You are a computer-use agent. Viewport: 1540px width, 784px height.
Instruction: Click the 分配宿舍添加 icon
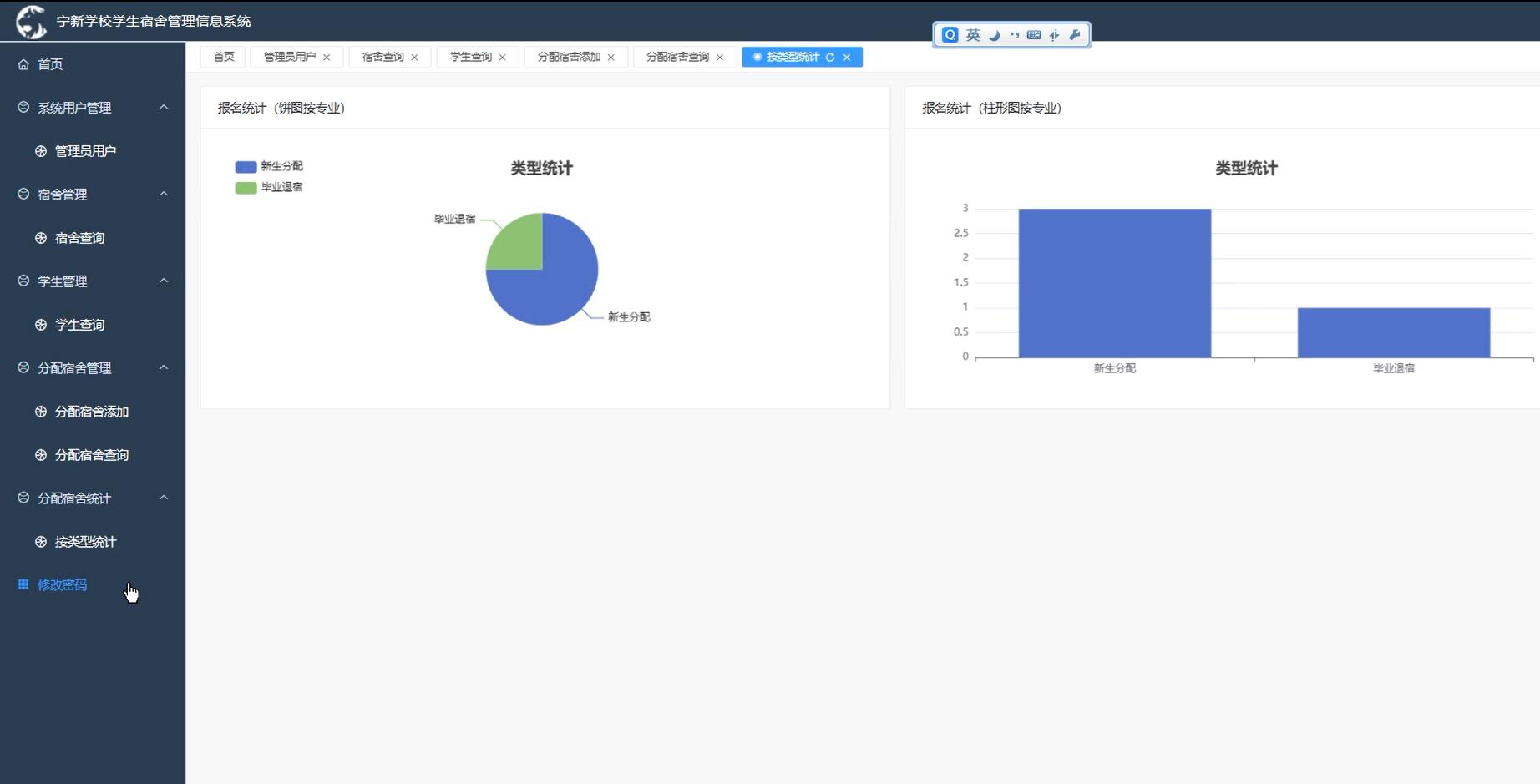click(x=39, y=412)
